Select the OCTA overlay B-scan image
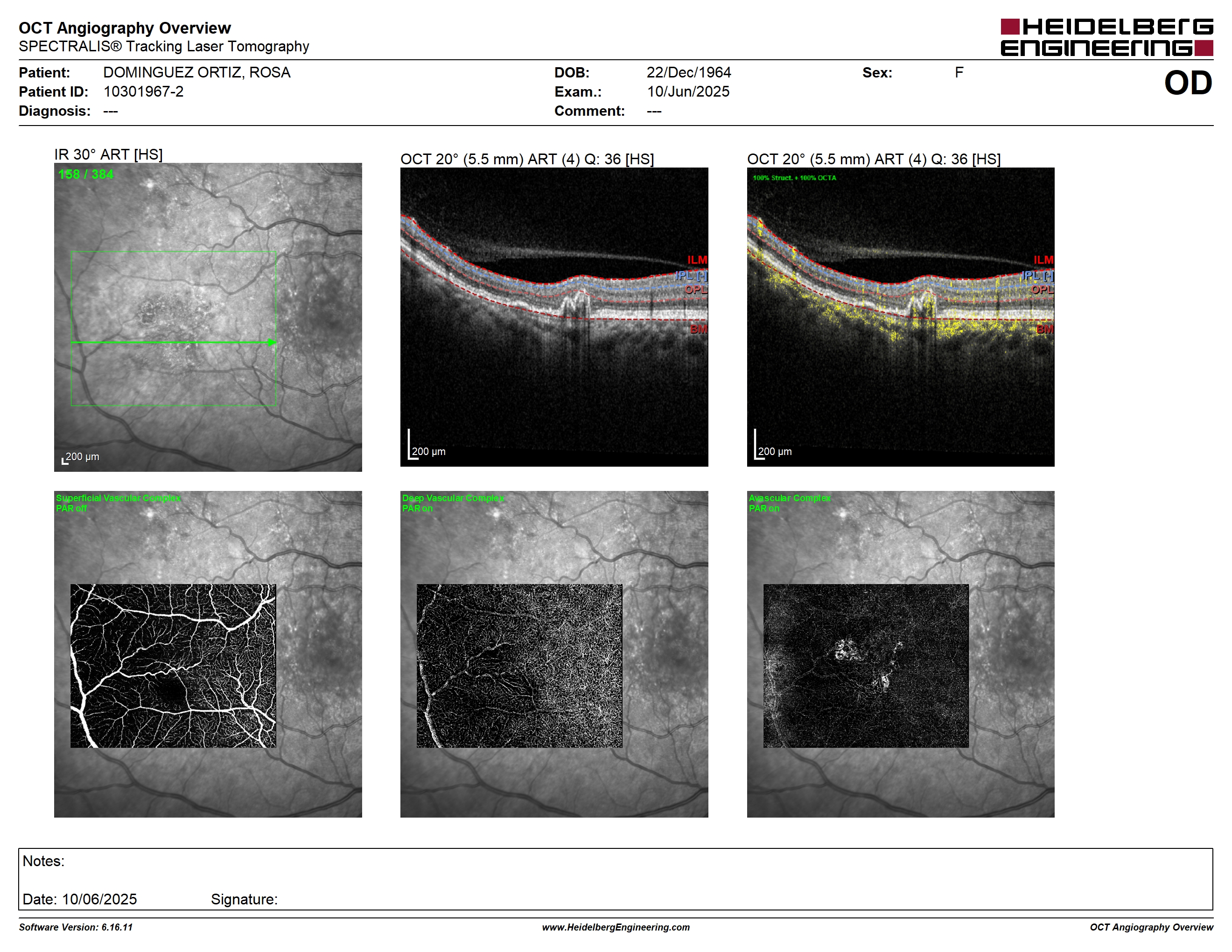Image resolution: width=1232 pixels, height=952 pixels. (x=900, y=317)
